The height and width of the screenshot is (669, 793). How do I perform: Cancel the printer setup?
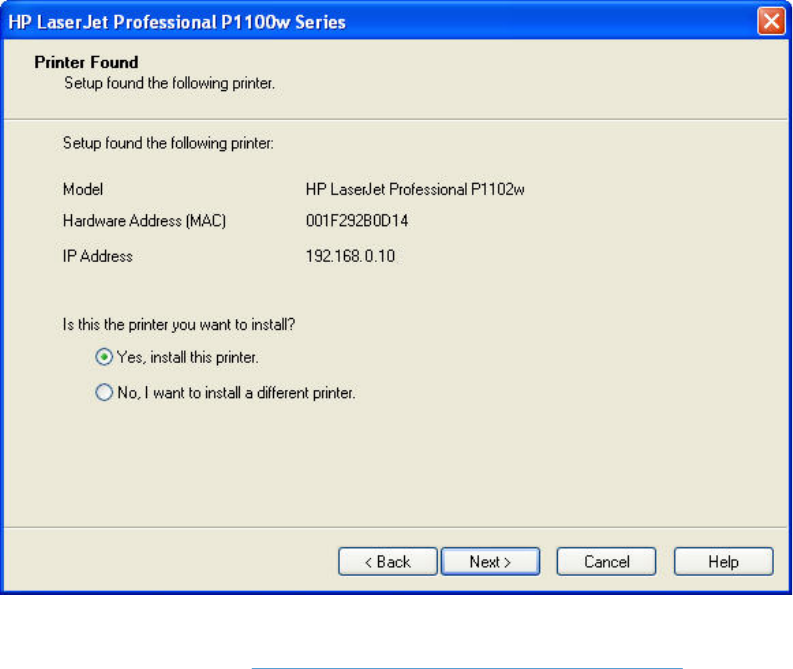(x=606, y=562)
